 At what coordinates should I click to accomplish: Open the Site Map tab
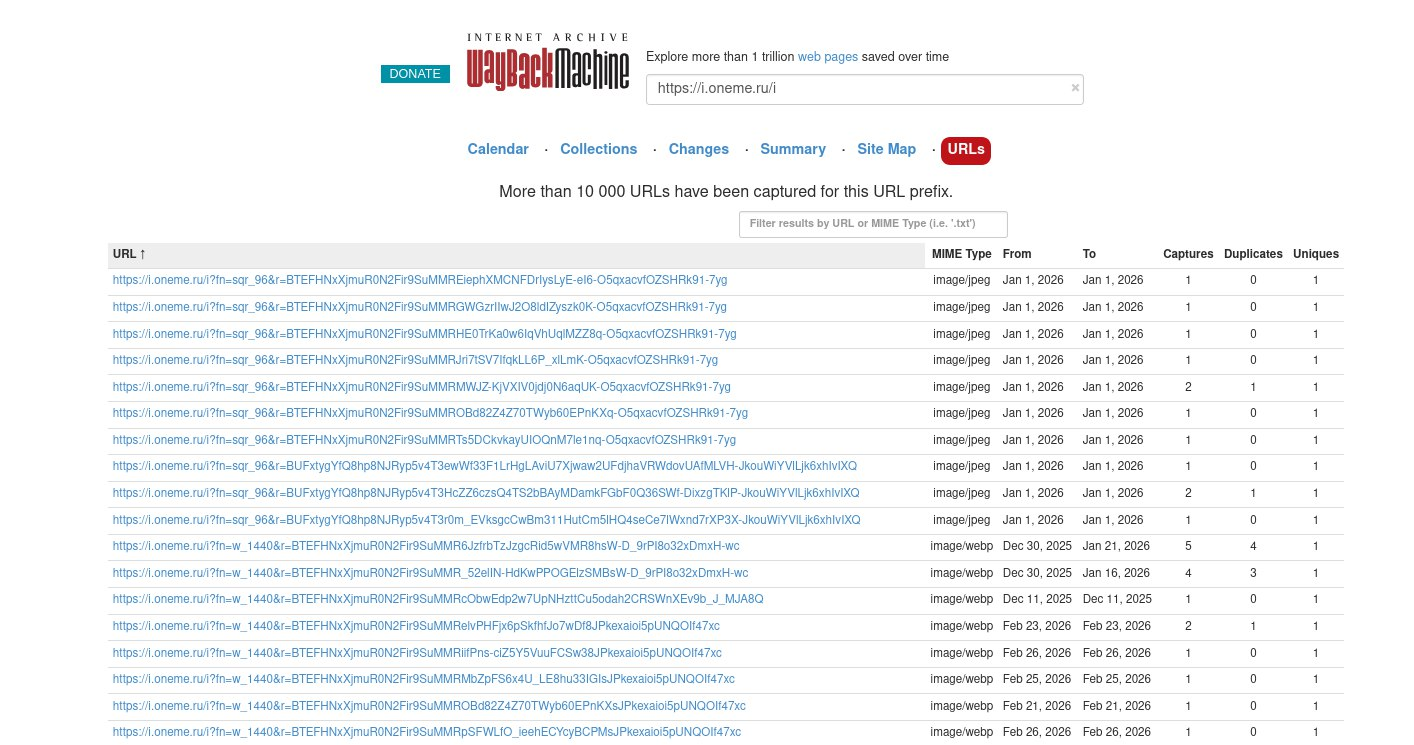(x=886, y=150)
